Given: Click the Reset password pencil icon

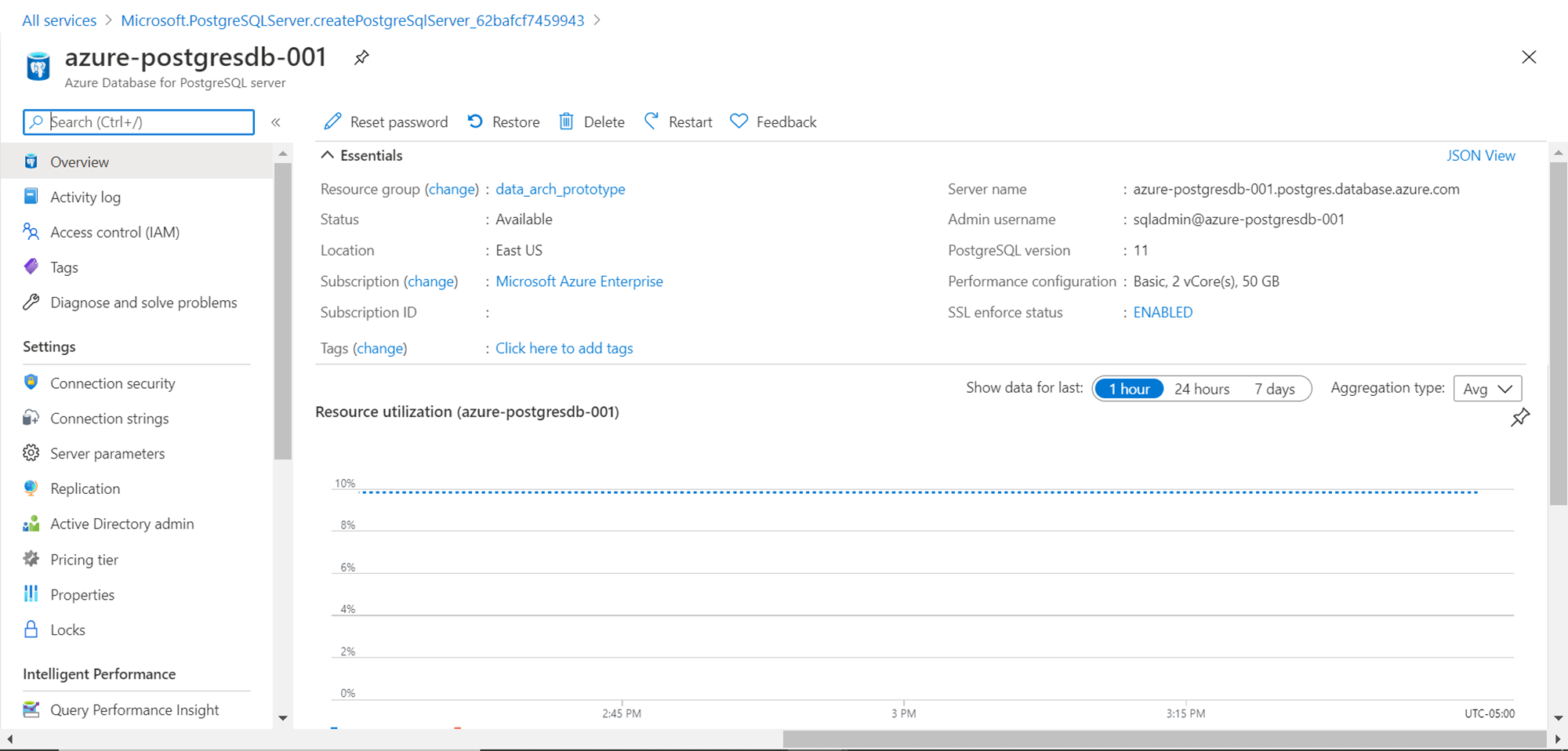Looking at the screenshot, I should pyautogui.click(x=333, y=122).
